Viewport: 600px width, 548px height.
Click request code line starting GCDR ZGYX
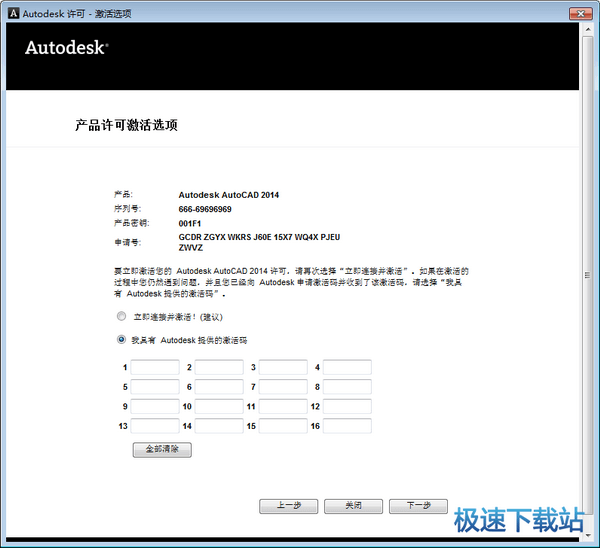(259, 237)
